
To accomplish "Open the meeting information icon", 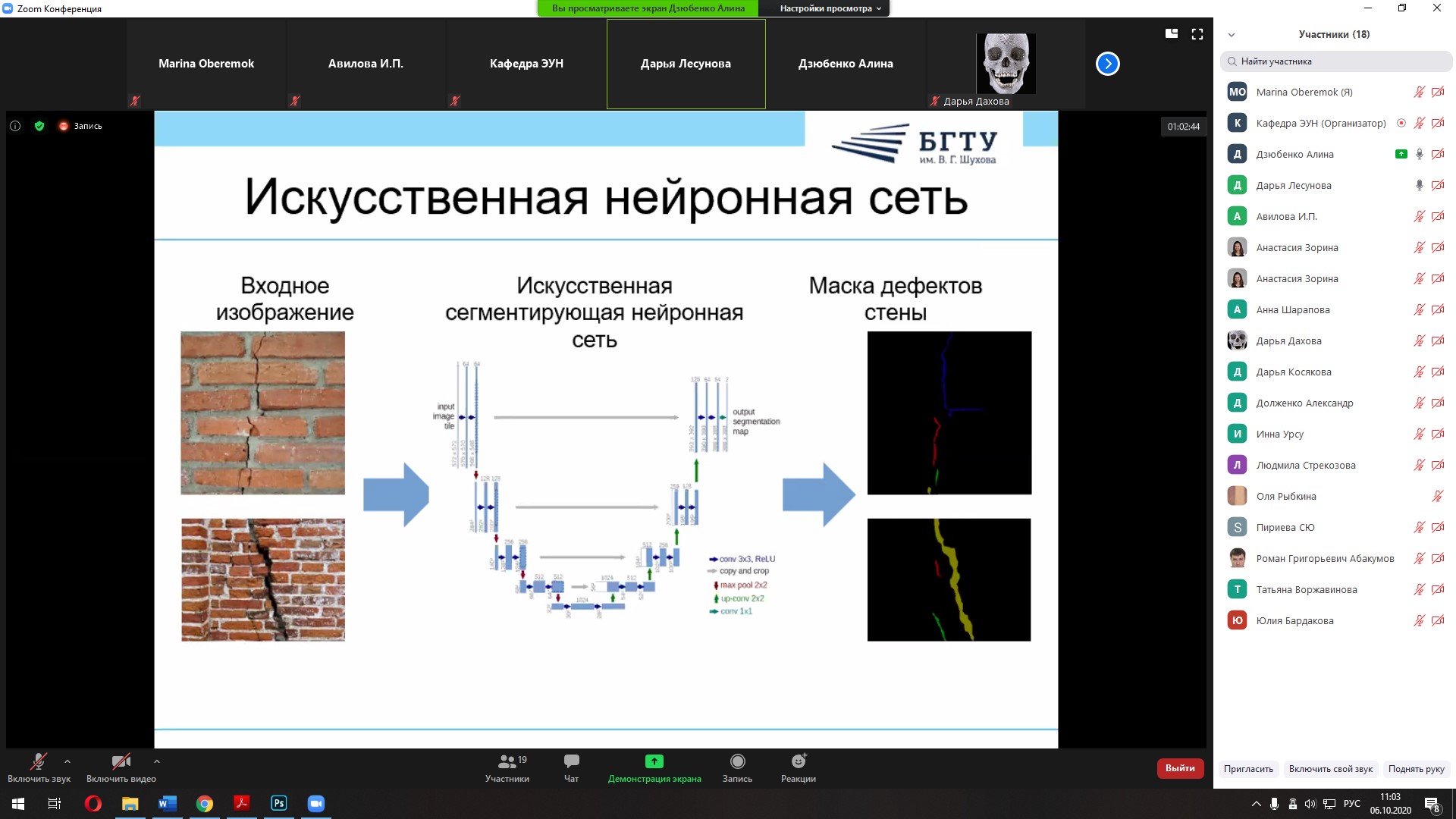I will pos(15,126).
